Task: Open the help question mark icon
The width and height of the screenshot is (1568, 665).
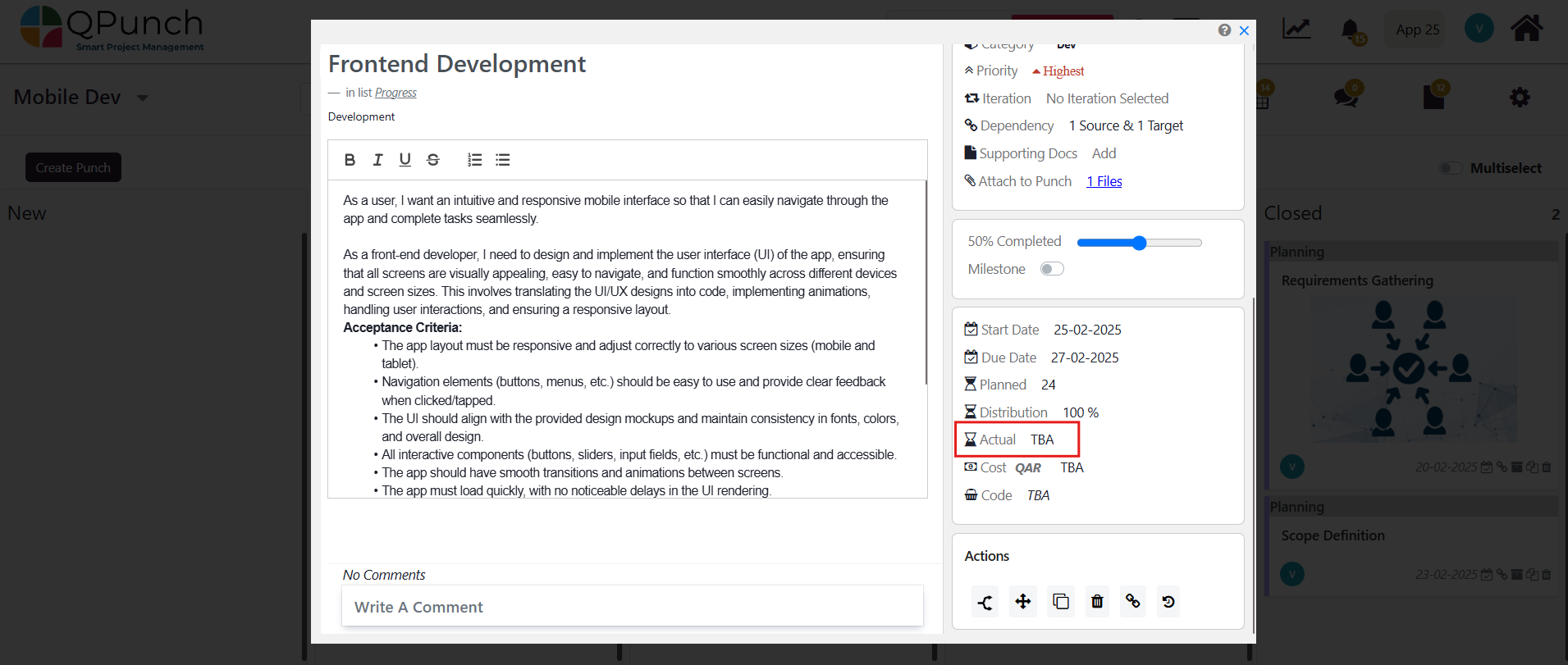Action: pyautogui.click(x=1224, y=30)
